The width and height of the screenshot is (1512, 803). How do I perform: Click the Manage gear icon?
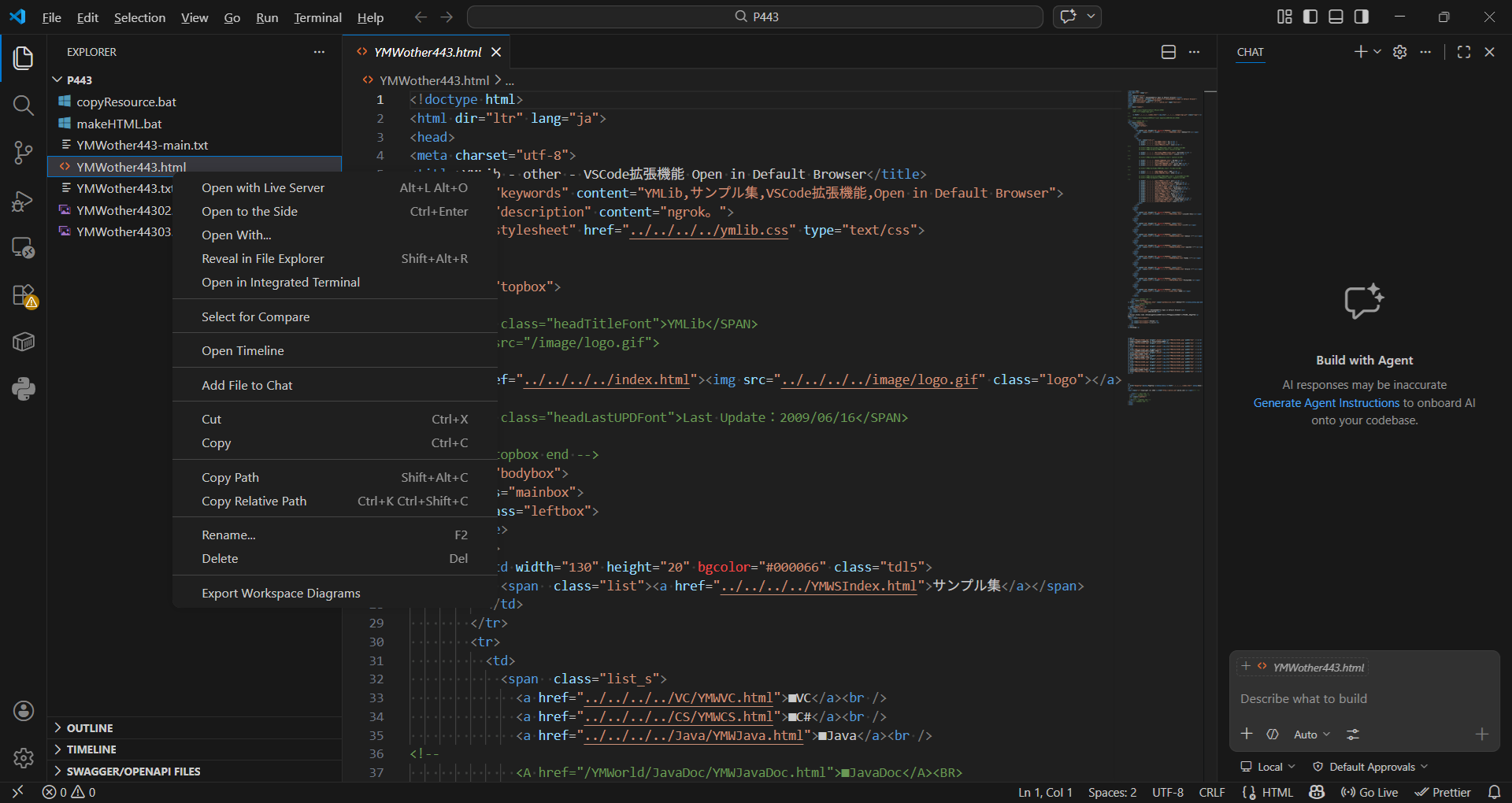(x=23, y=758)
